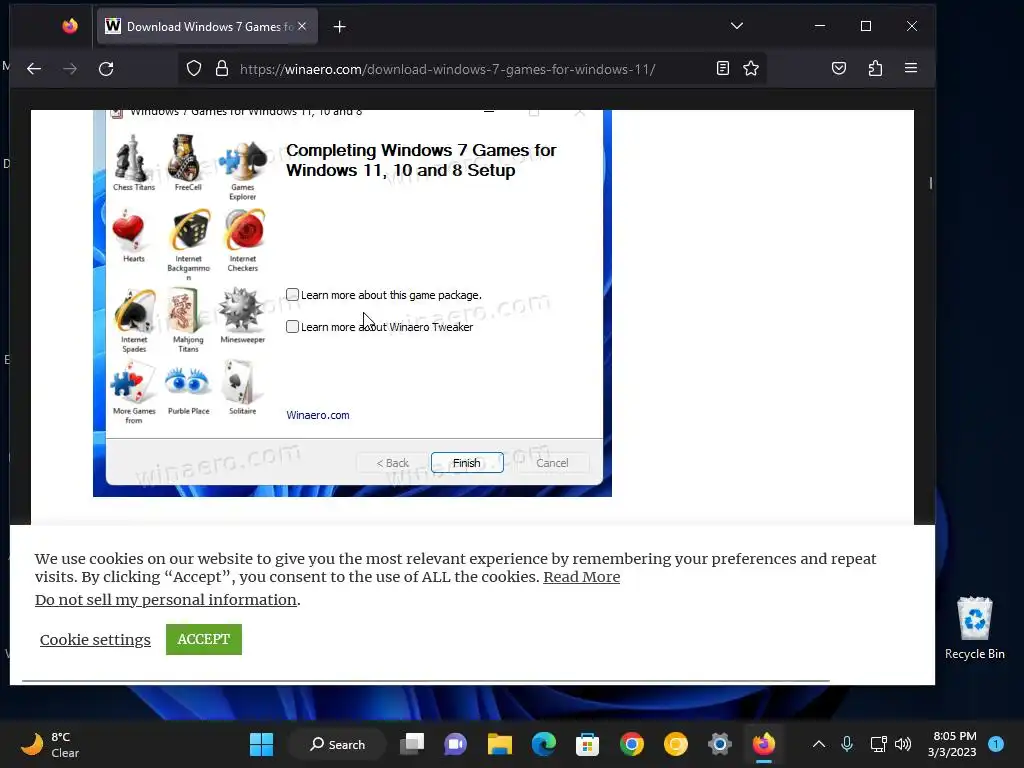Open the tracking protection shield icon
This screenshot has height=768, width=1024.
click(x=194, y=69)
